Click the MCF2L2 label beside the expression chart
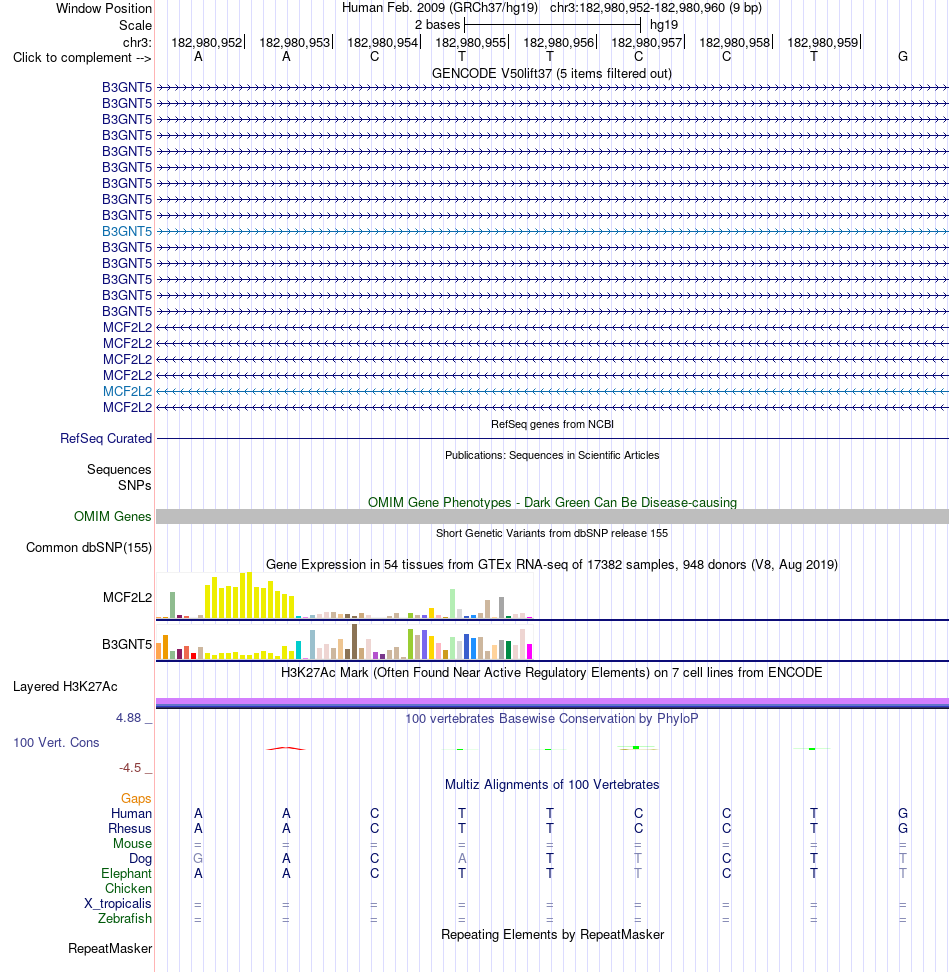 coord(127,597)
